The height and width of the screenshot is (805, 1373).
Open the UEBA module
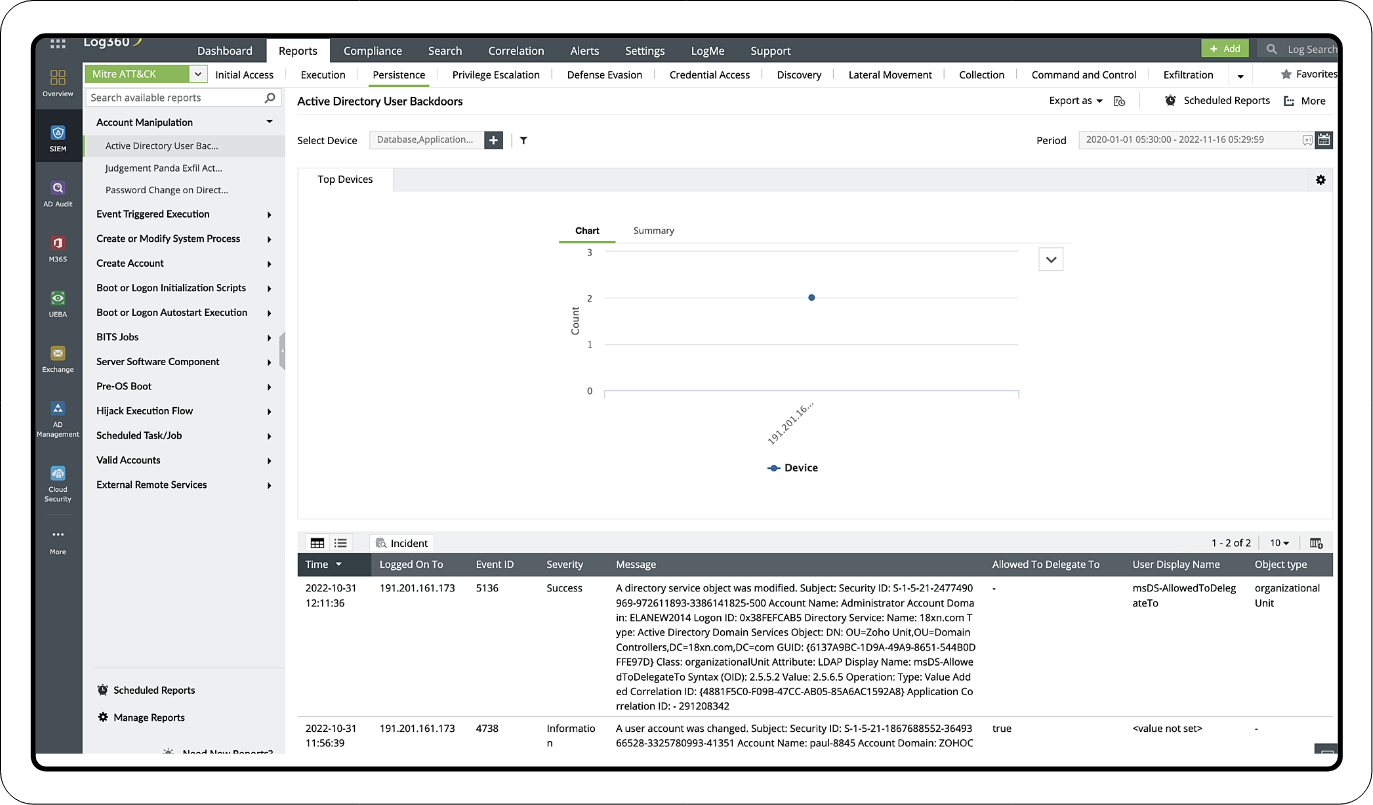coord(58,304)
